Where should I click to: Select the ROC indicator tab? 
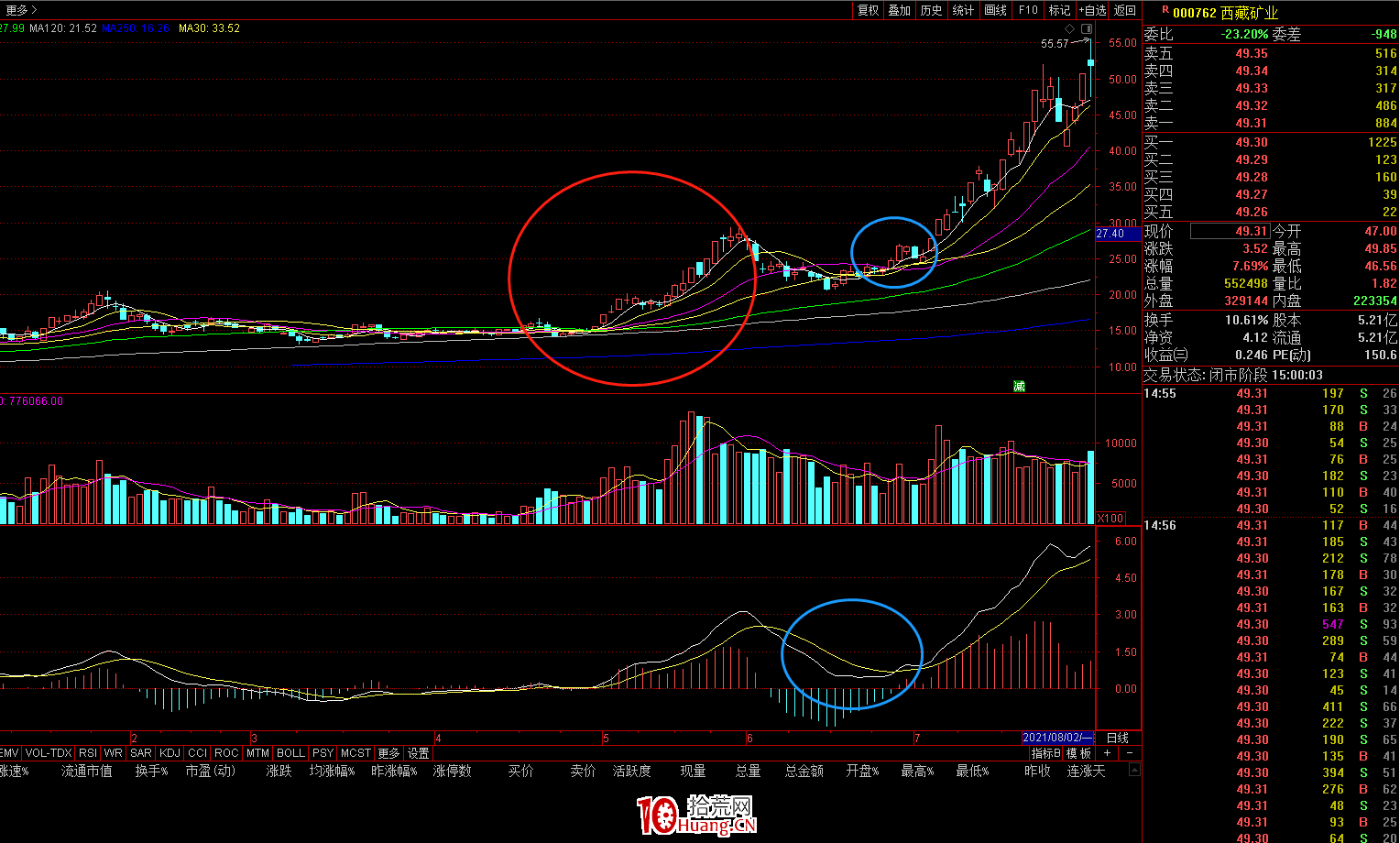pyautogui.click(x=226, y=753)
